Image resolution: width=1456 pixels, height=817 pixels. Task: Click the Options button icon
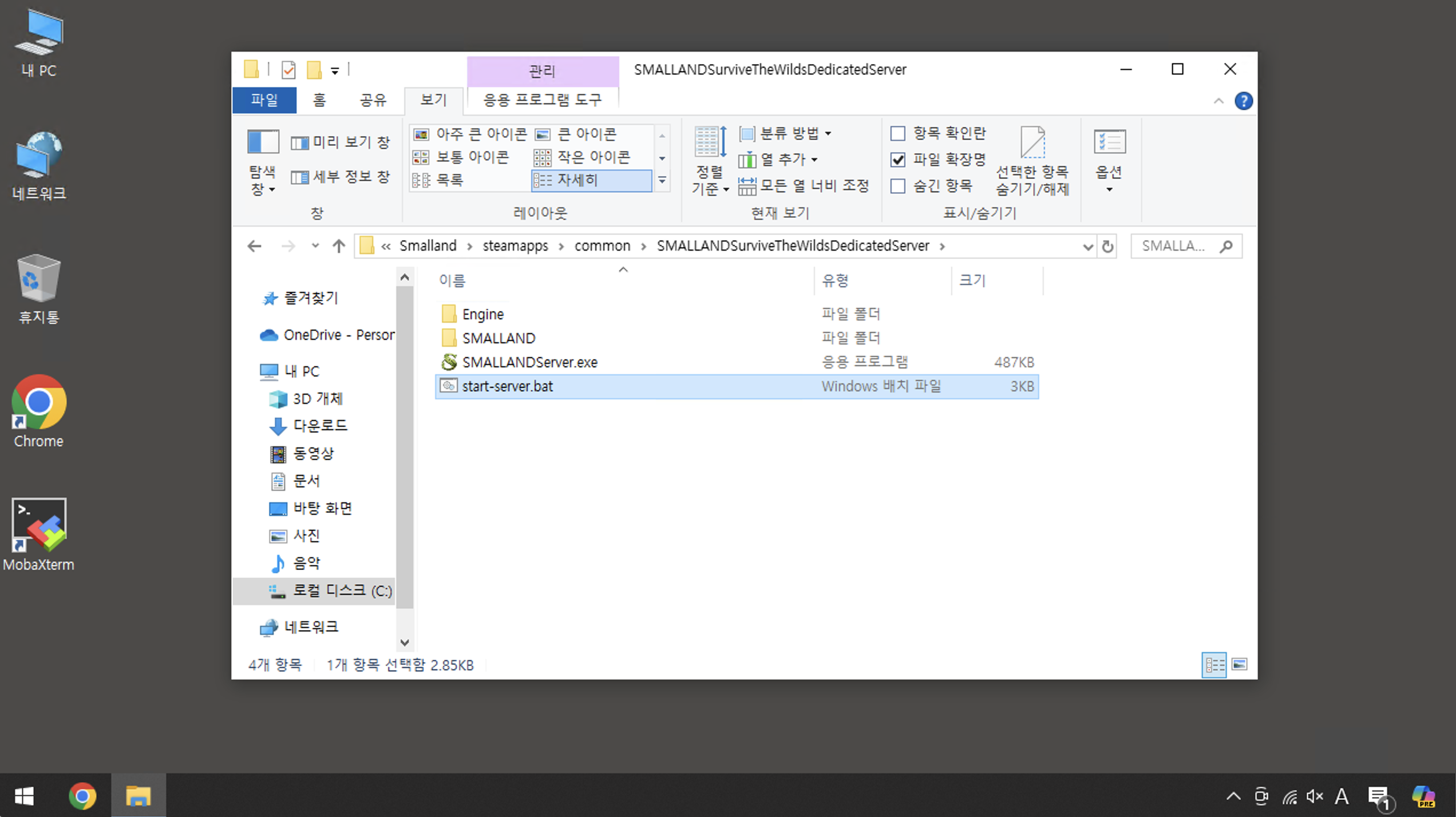[1109, 142]
